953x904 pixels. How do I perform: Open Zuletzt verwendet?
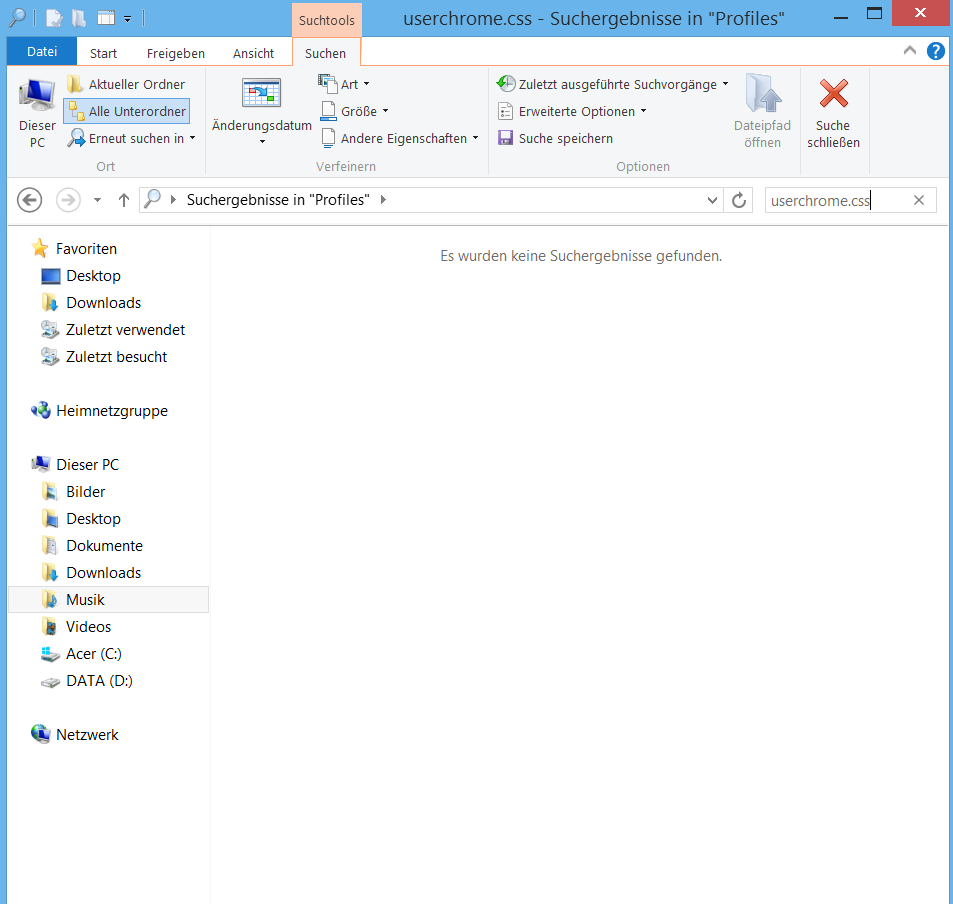(125, 330)
